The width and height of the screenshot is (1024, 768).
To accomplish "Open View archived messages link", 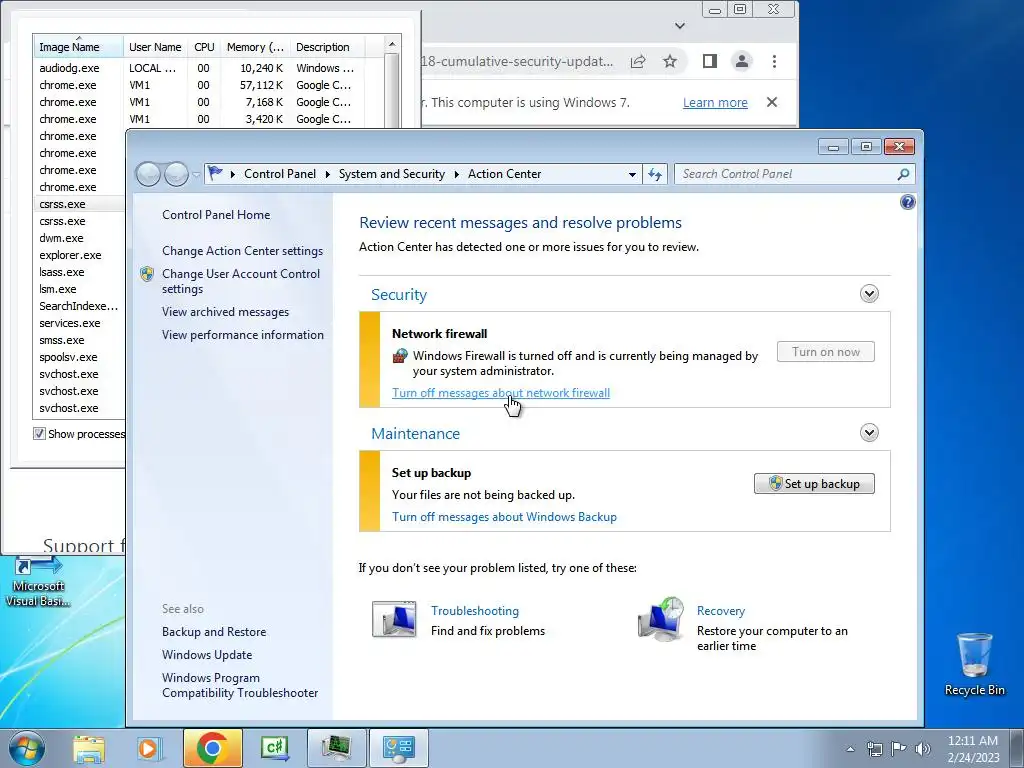I will pos(225,312).
